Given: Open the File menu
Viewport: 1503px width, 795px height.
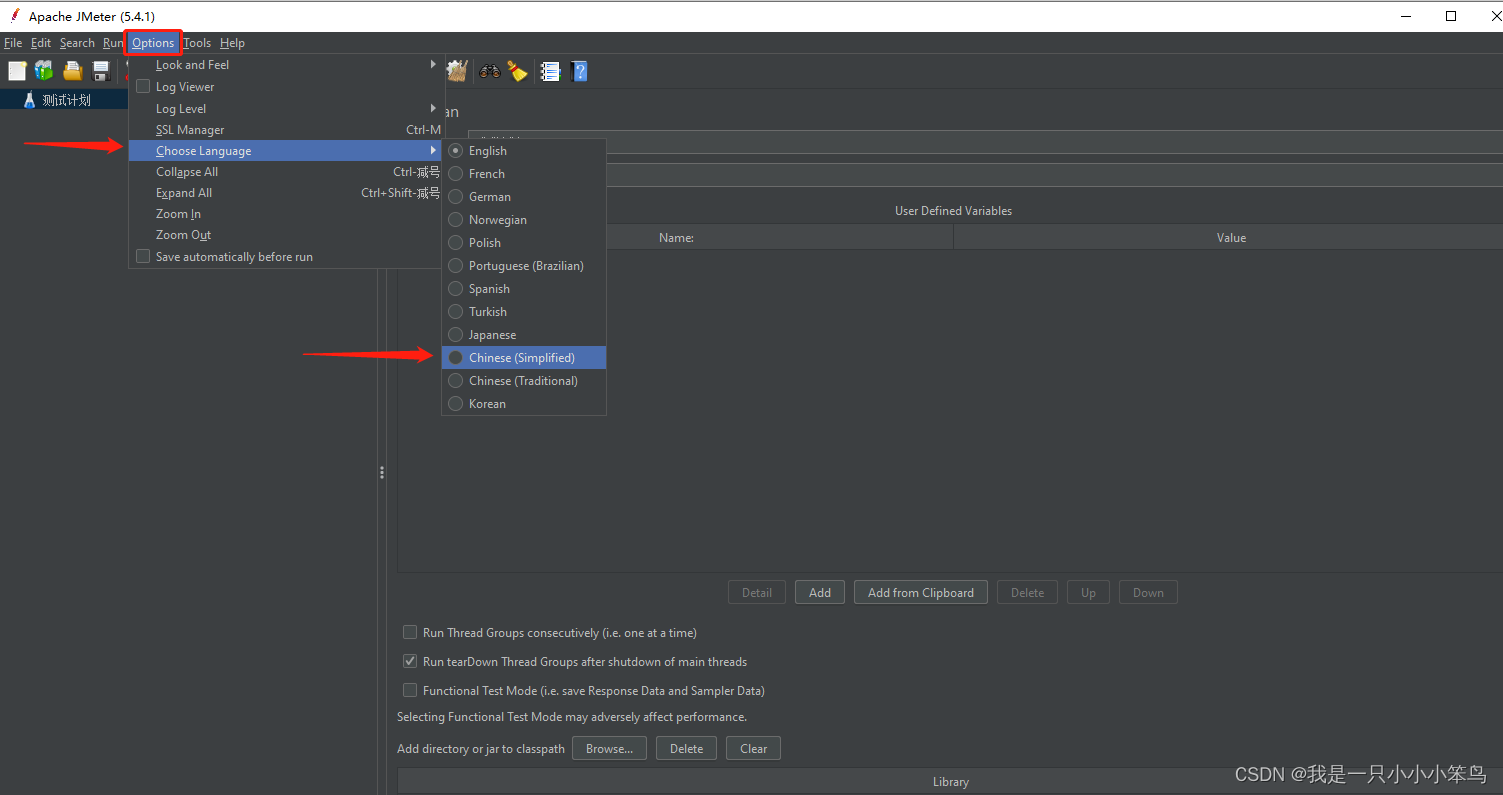Looking at the screenshot, I should 13,43.
